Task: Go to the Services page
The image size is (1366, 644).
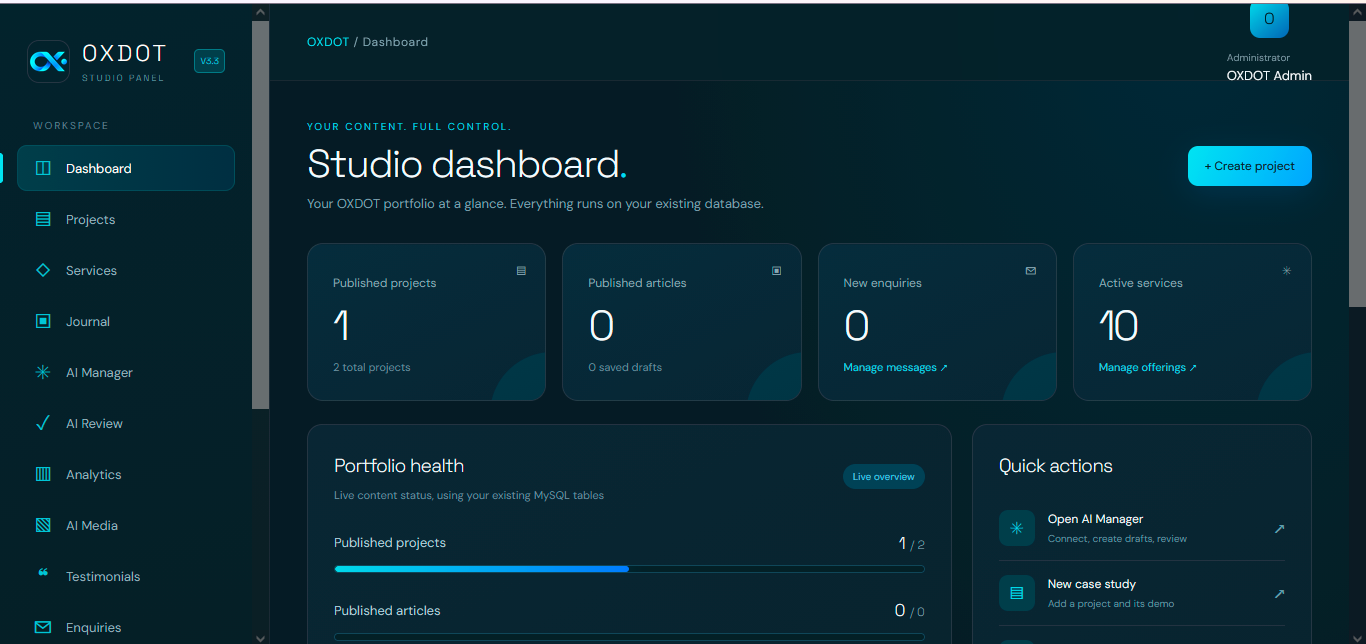Action: (126, 270)
